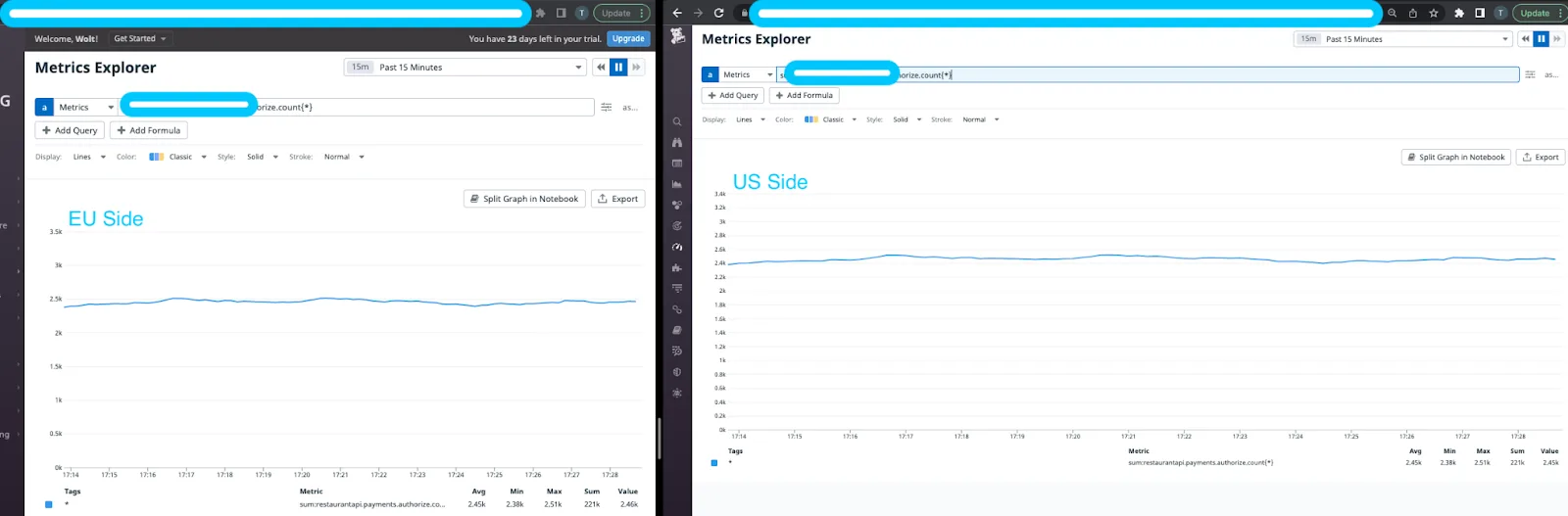Open dashboards list icon in US sidebar

coord(677,164)
